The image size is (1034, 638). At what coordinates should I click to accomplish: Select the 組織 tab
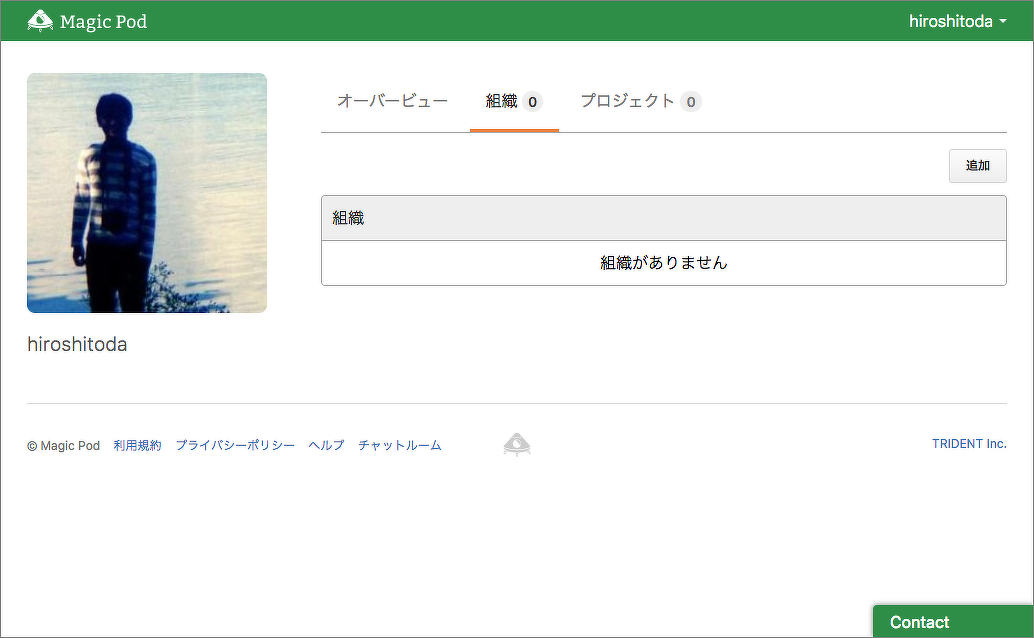coord(502,101)
